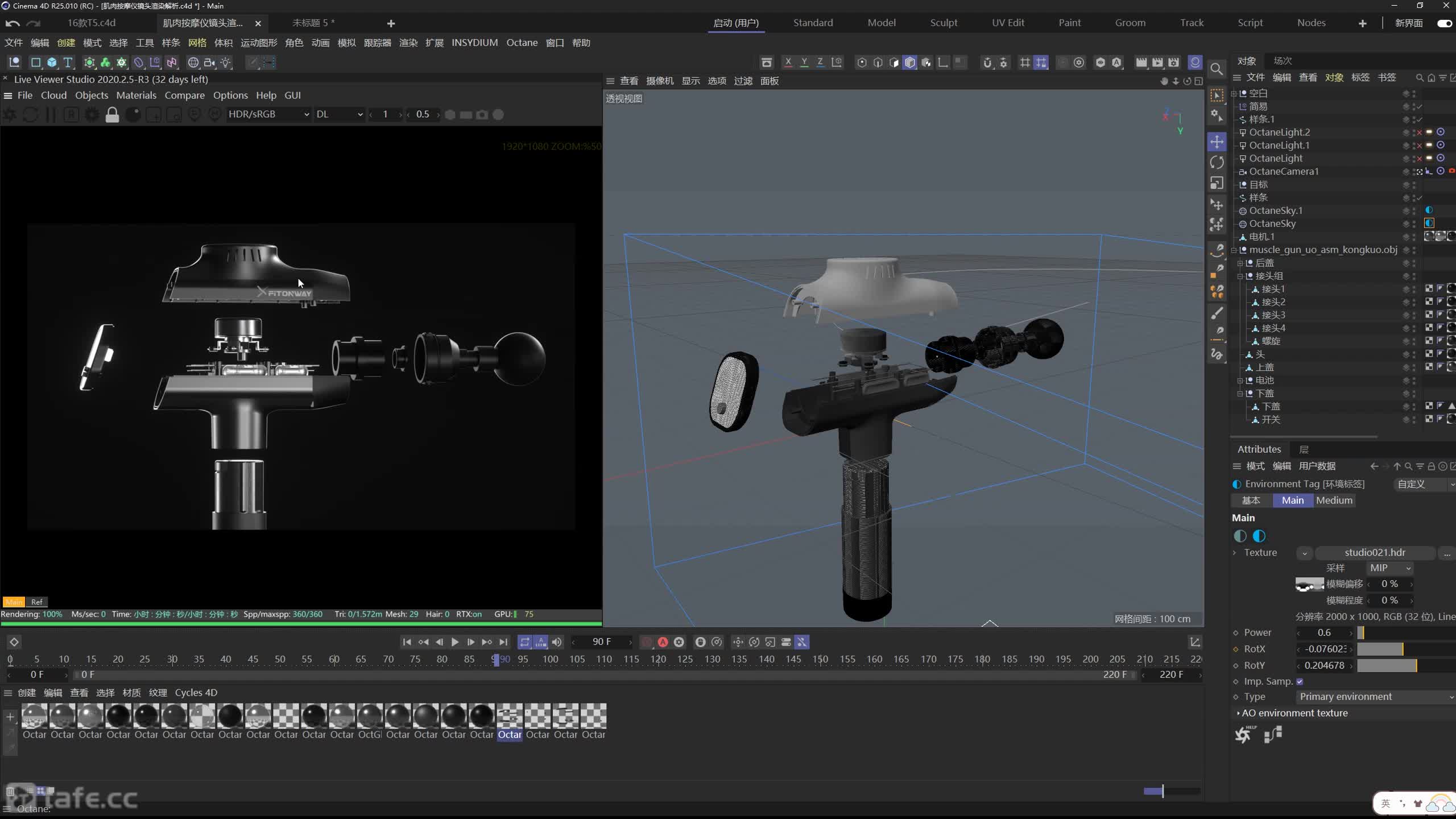Screen dimensions: 1456x819
Task: Click frame 150 on the timeline ruler
Action: click(820, 659)
